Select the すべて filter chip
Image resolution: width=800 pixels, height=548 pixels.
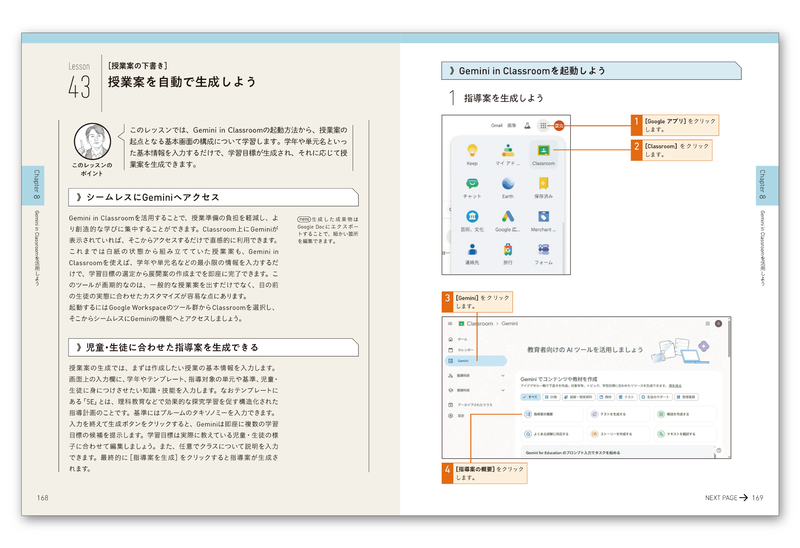530,396
